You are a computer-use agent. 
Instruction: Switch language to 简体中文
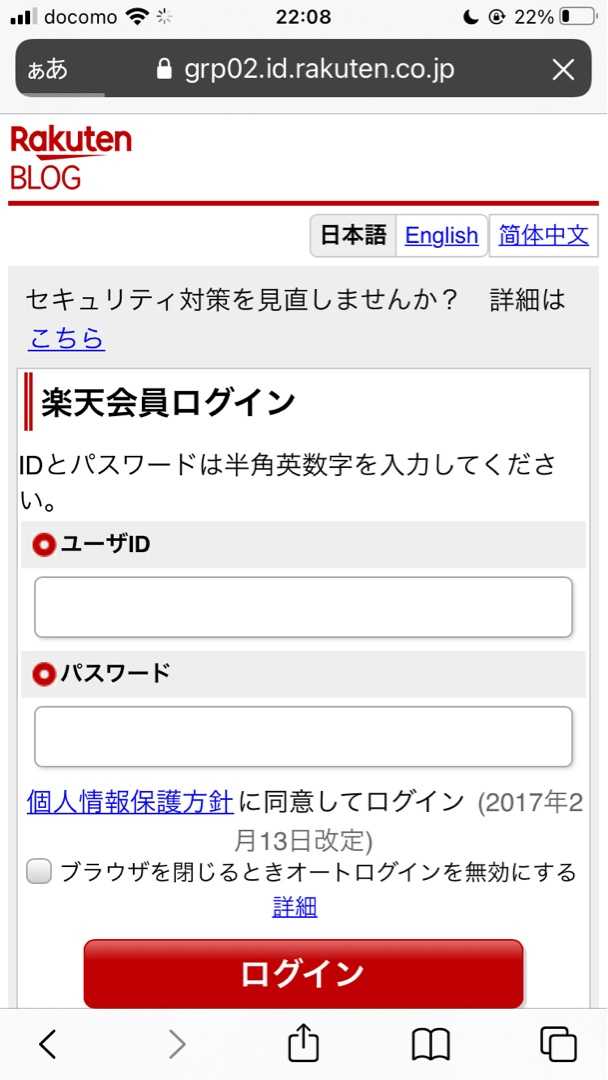tap(543, 236)
